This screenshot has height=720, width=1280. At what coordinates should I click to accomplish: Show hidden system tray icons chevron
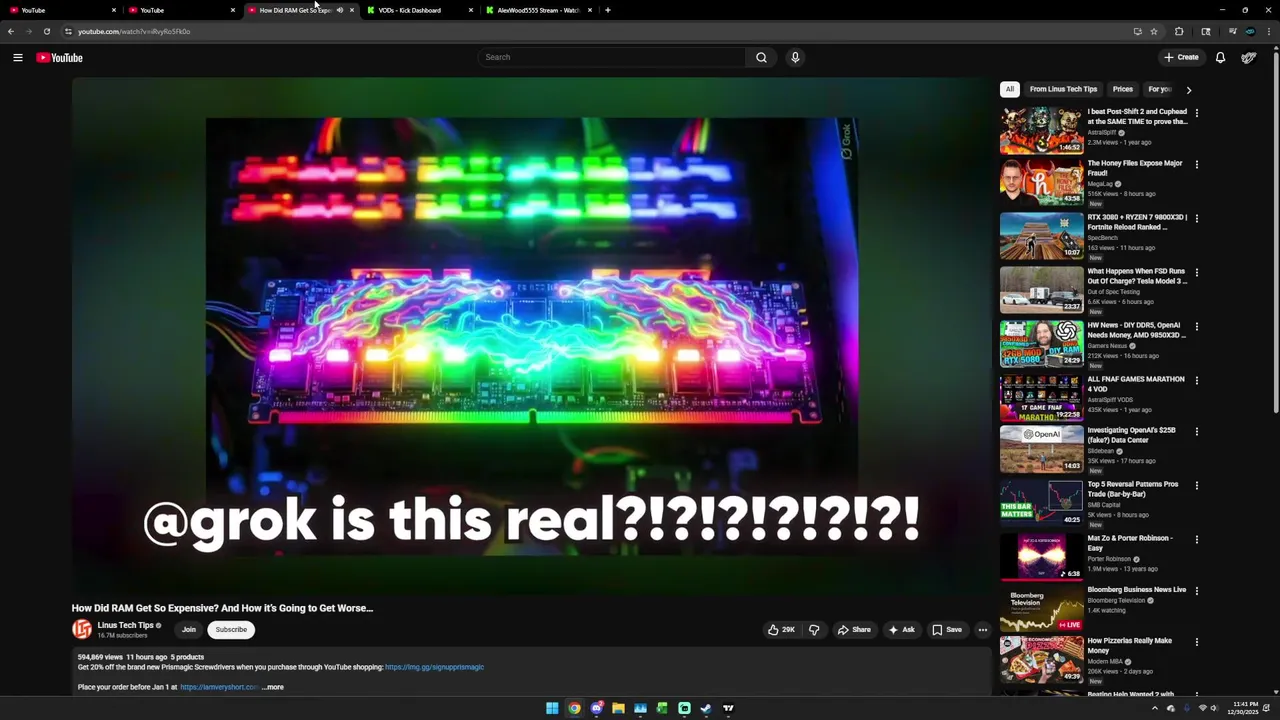(x=1155, y=708)
